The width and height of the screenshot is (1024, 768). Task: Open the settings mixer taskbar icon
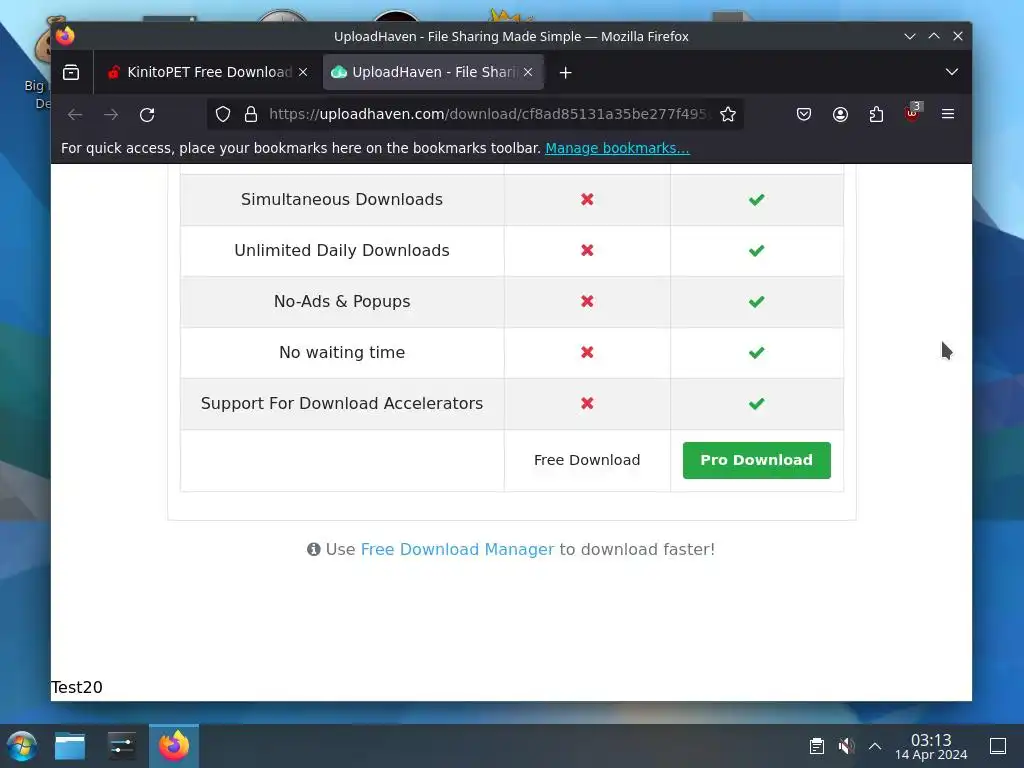(x=121, y=746)
